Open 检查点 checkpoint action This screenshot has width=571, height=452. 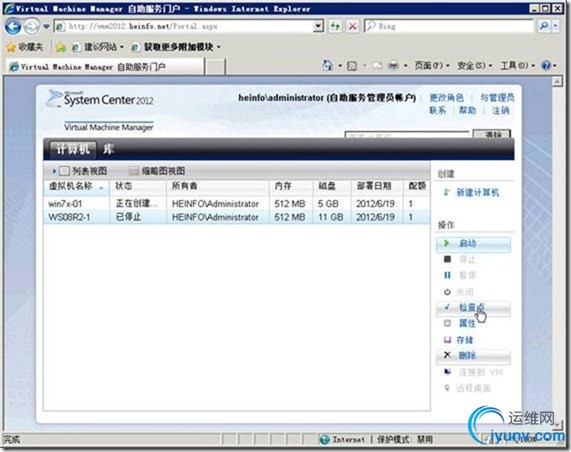tap(473, 308)
